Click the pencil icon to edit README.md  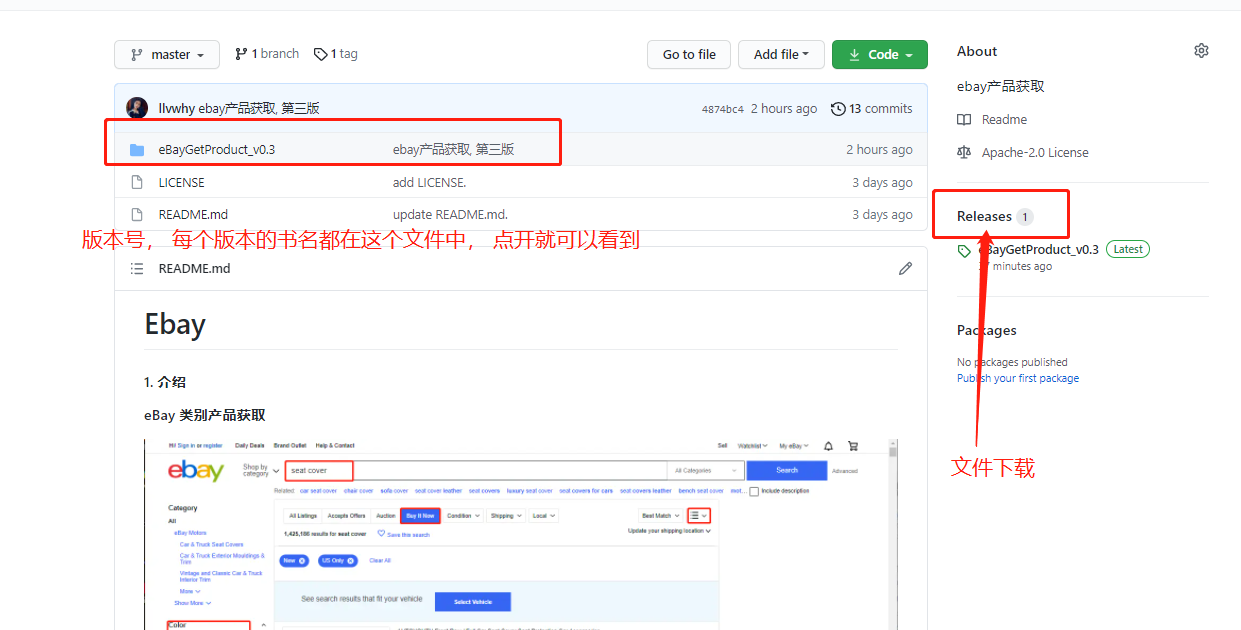[x=905, y=268]
